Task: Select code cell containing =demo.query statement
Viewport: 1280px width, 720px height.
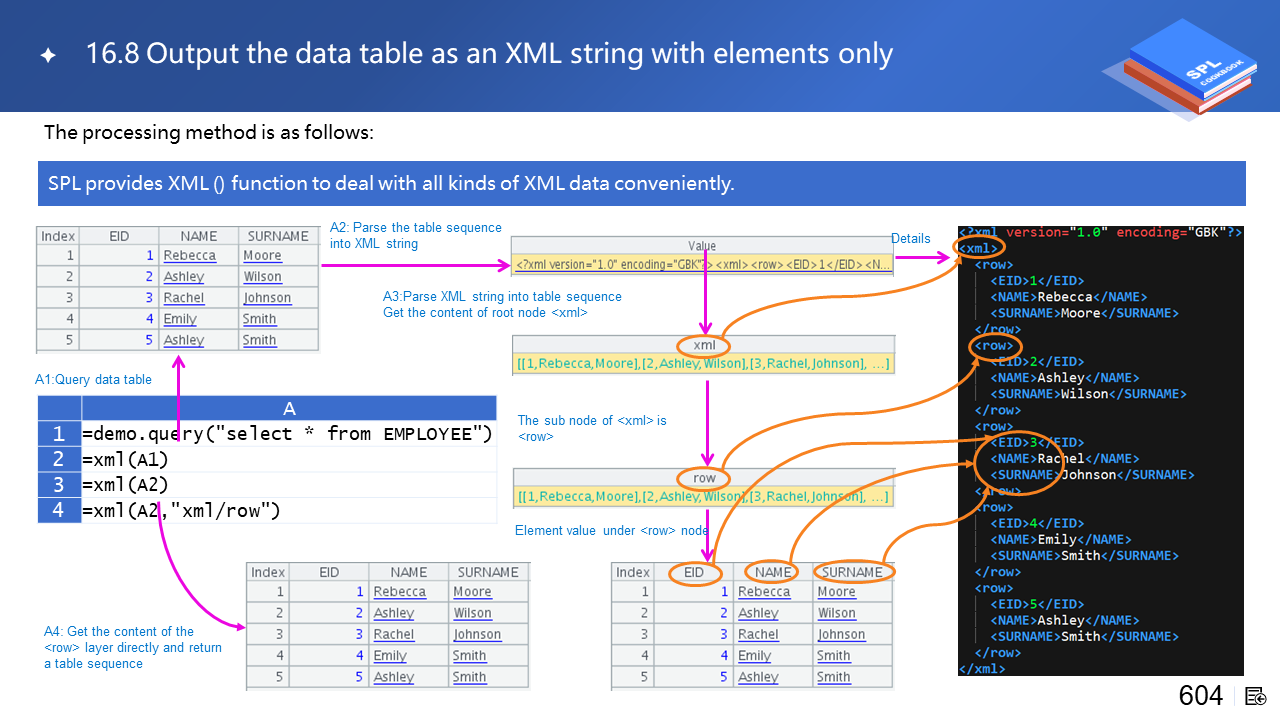Action: (288, 434)
